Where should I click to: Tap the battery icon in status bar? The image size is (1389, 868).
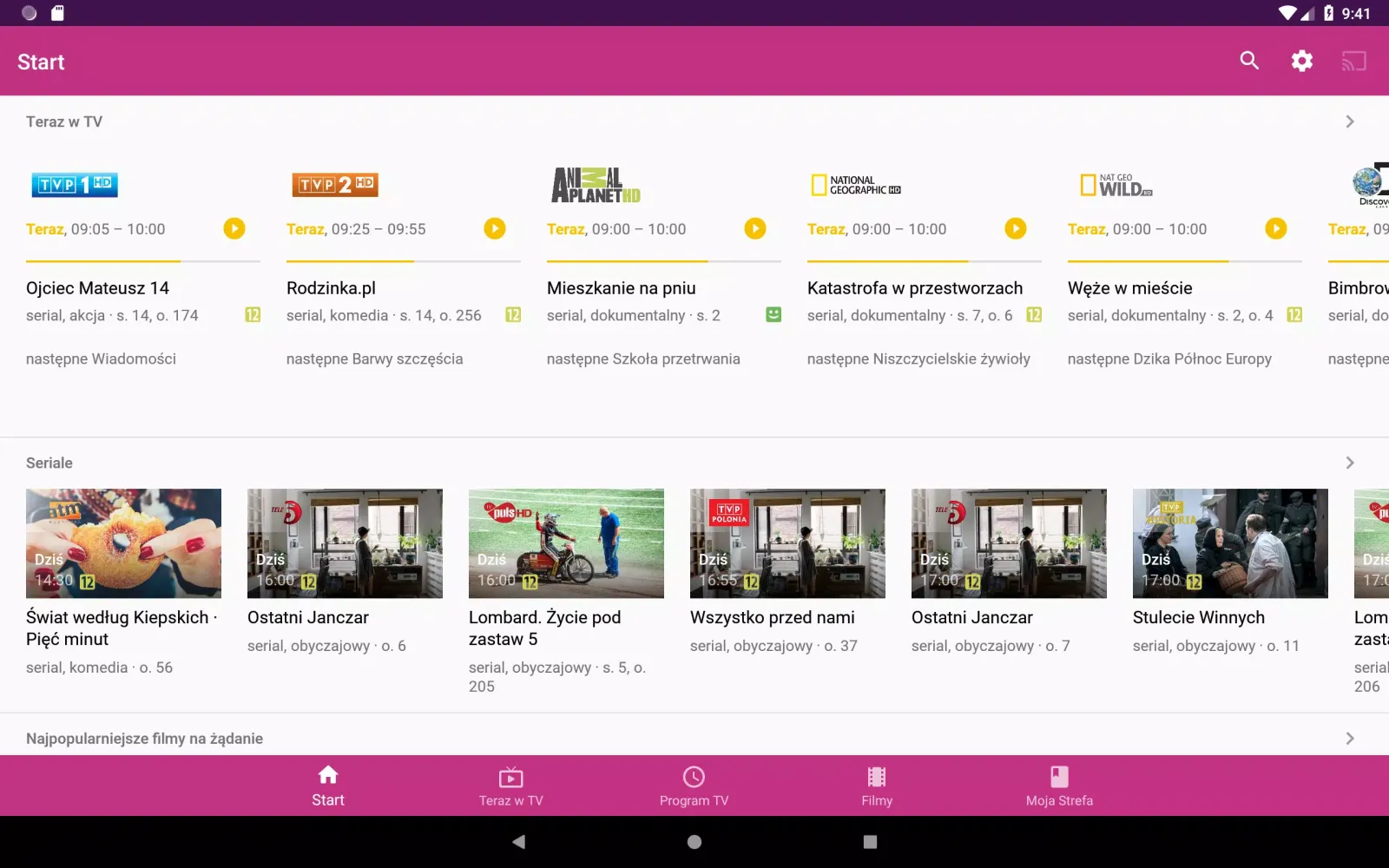point(1328,13)
